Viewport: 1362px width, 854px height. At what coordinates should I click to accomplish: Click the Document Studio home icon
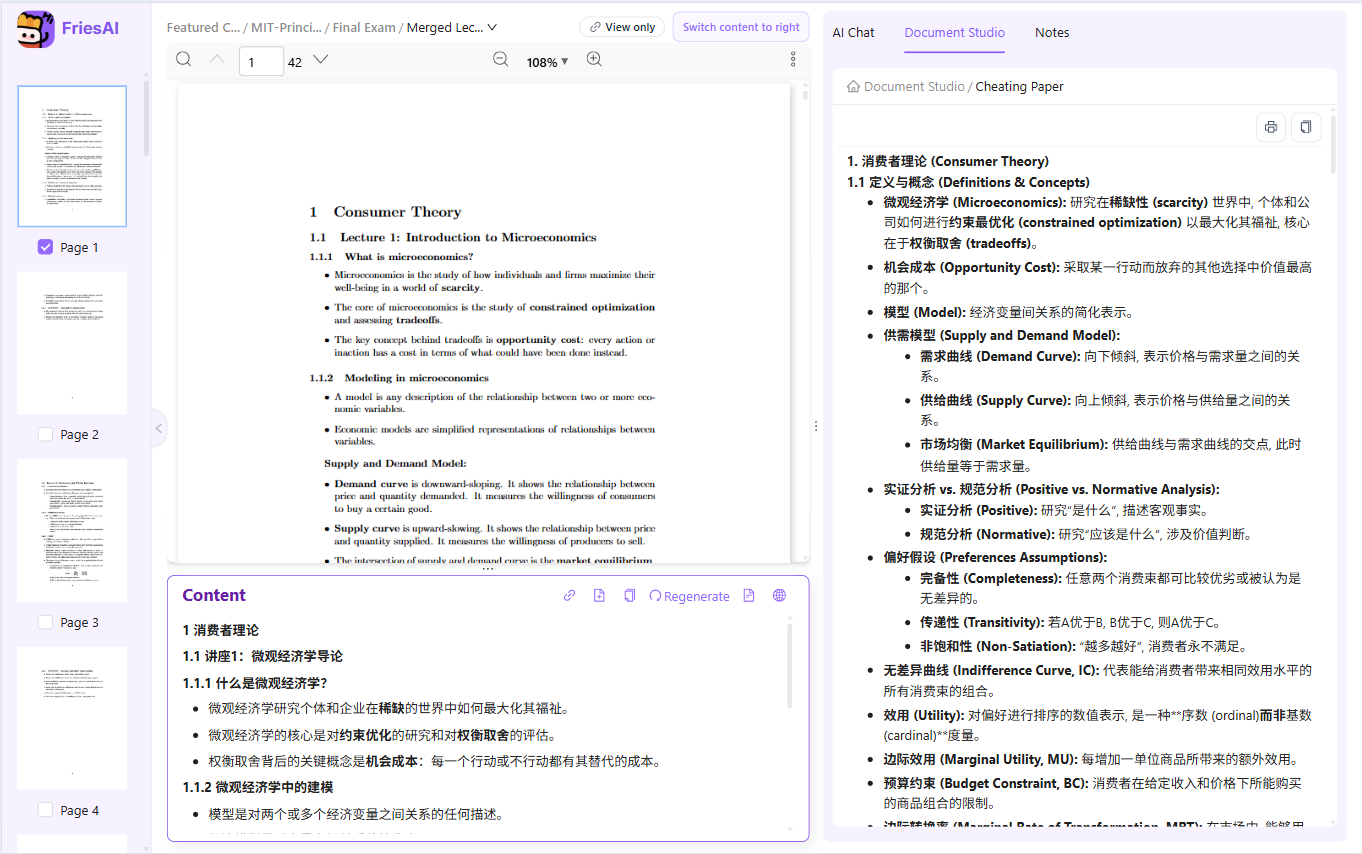pos(853,87)
